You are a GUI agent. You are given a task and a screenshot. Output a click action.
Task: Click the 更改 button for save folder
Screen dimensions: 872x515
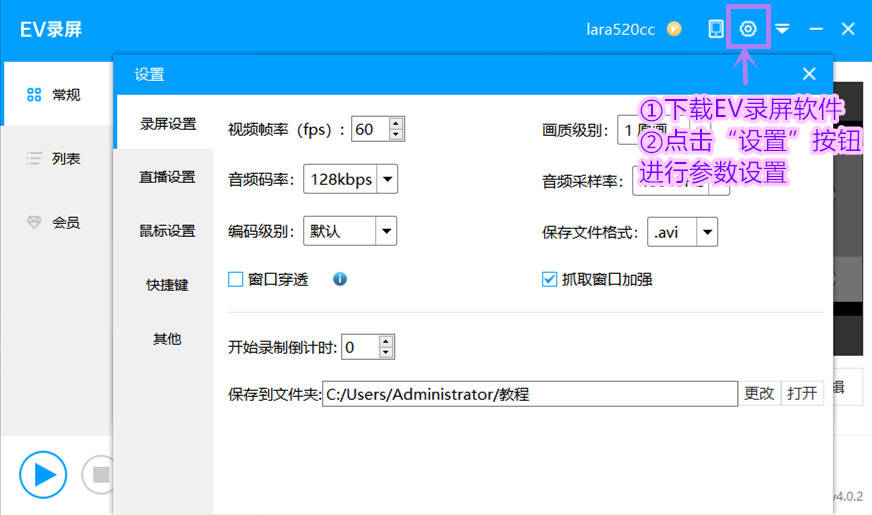point(759,394)
